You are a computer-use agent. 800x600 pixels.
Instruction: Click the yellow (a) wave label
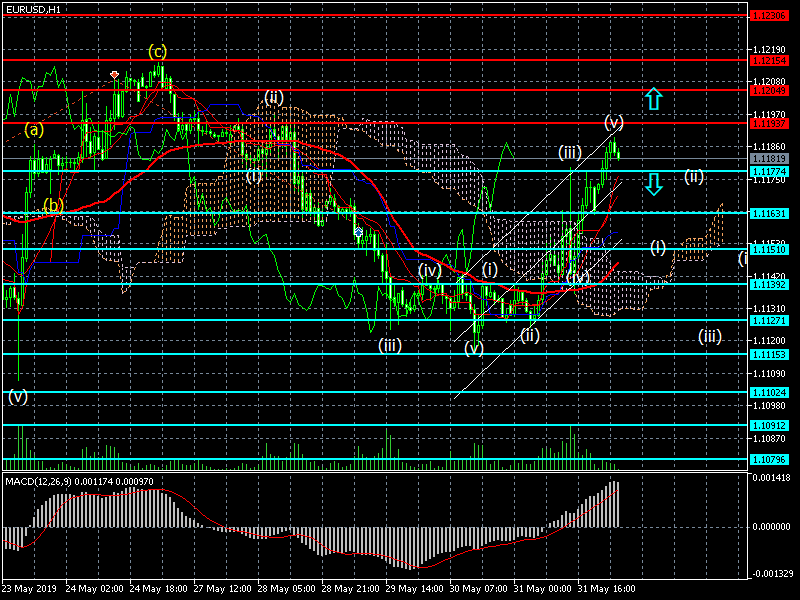click(35, 129)
